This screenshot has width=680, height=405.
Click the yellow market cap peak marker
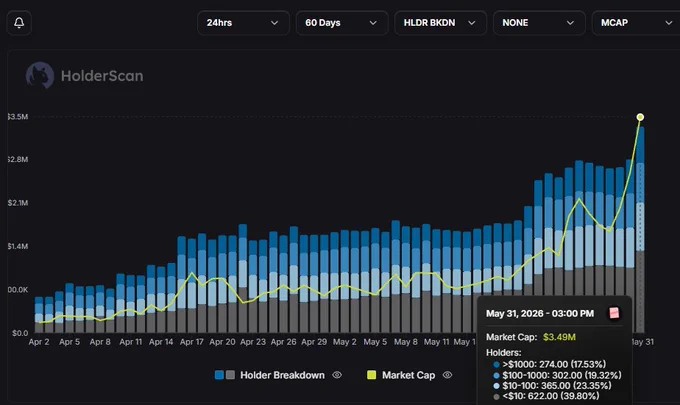pos(640,117)
